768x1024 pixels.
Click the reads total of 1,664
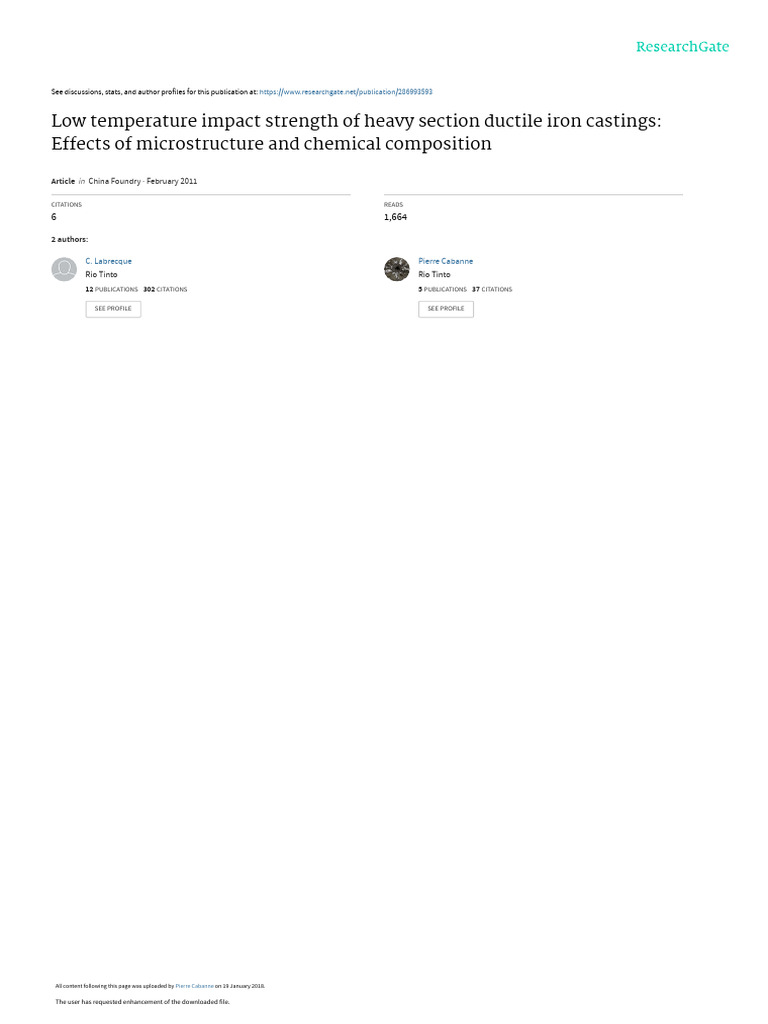point(395,217)
